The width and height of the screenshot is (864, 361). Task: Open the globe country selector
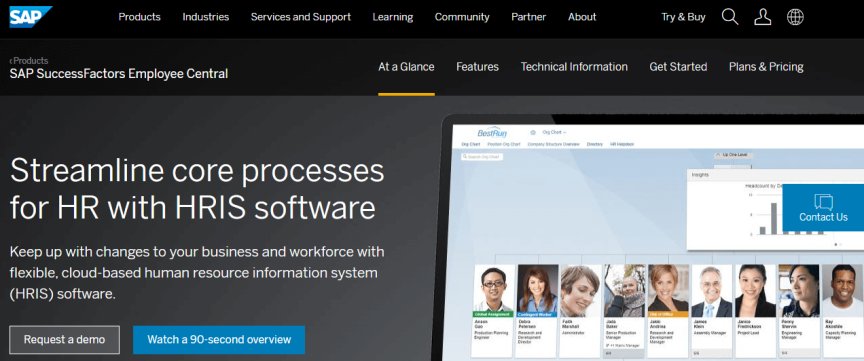point(795,17)
